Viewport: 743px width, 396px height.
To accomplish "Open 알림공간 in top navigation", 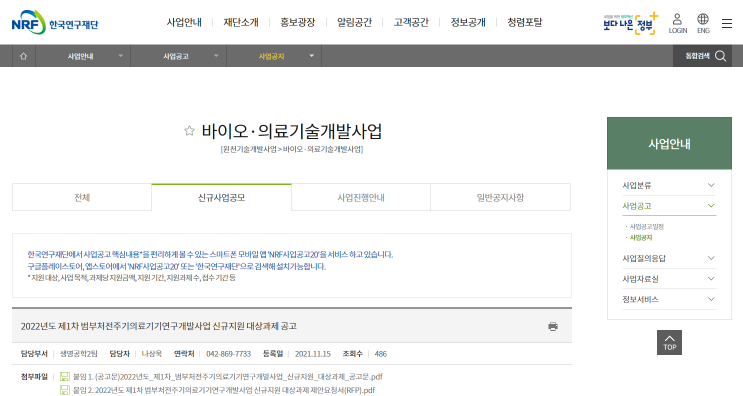I will (x=354, y=22).
